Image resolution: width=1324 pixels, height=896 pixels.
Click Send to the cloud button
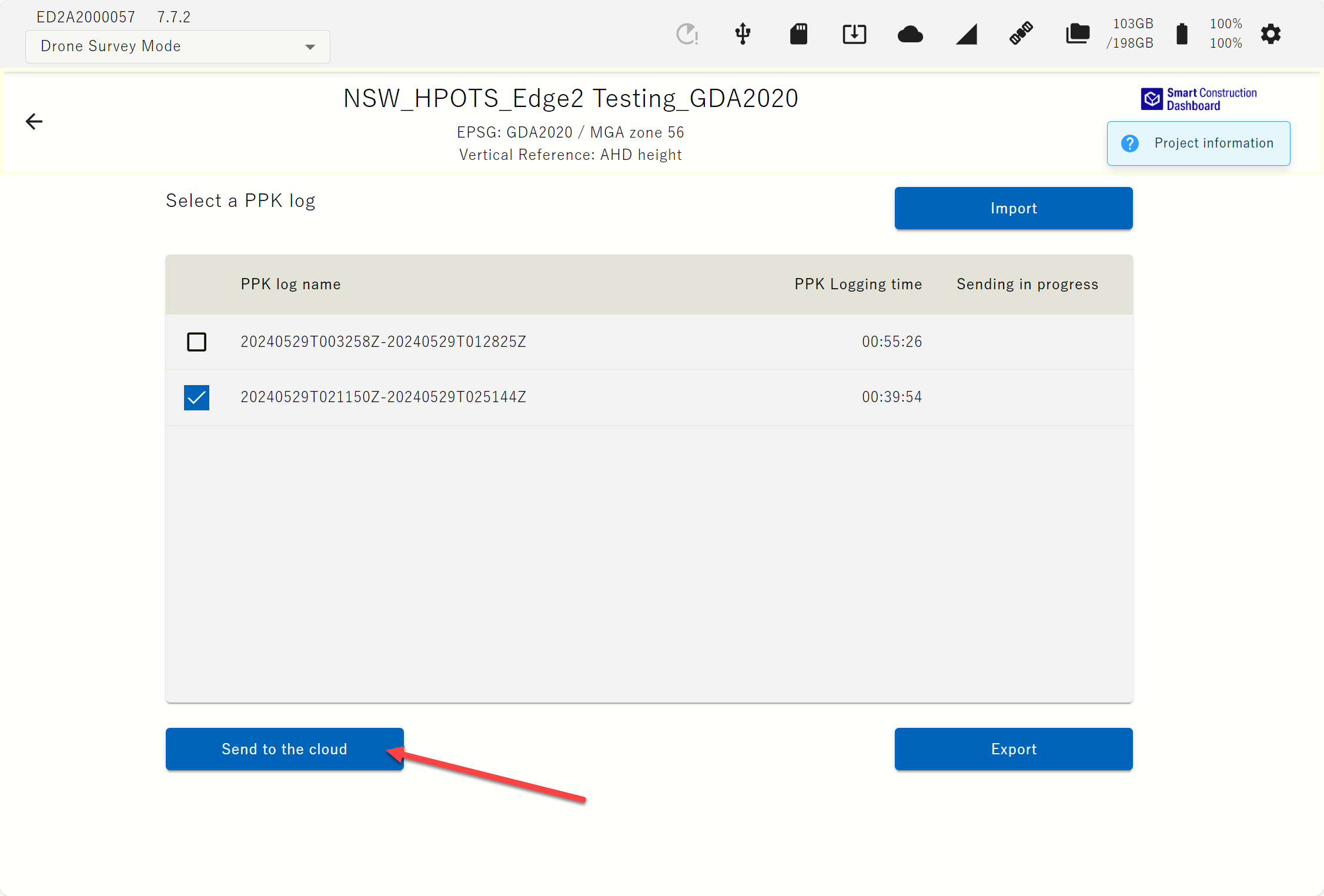click(x=285, y=749)
